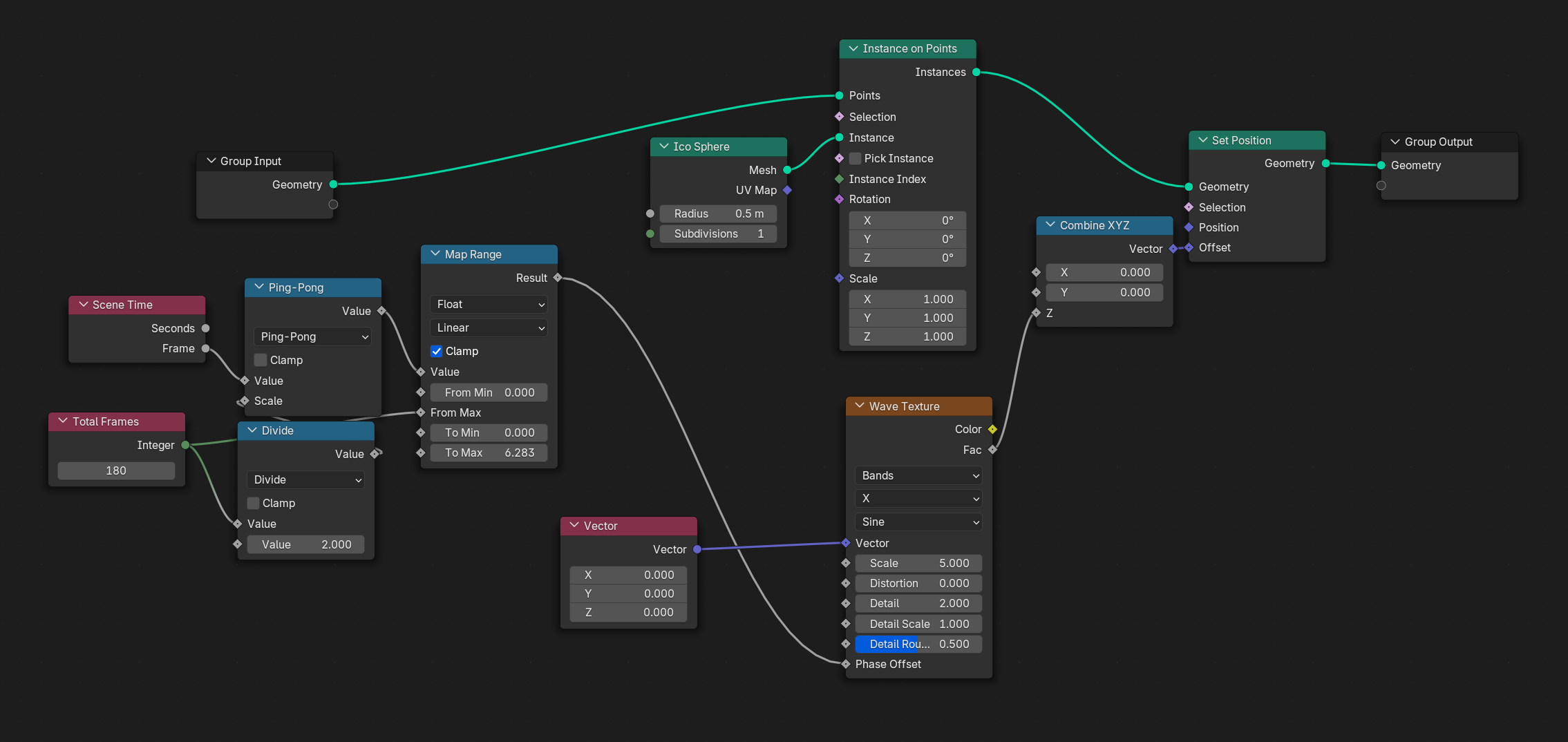1568x742 pixels.
Task: Click the Subdivisions field in Ico Sphere
Action: point(719,234)
